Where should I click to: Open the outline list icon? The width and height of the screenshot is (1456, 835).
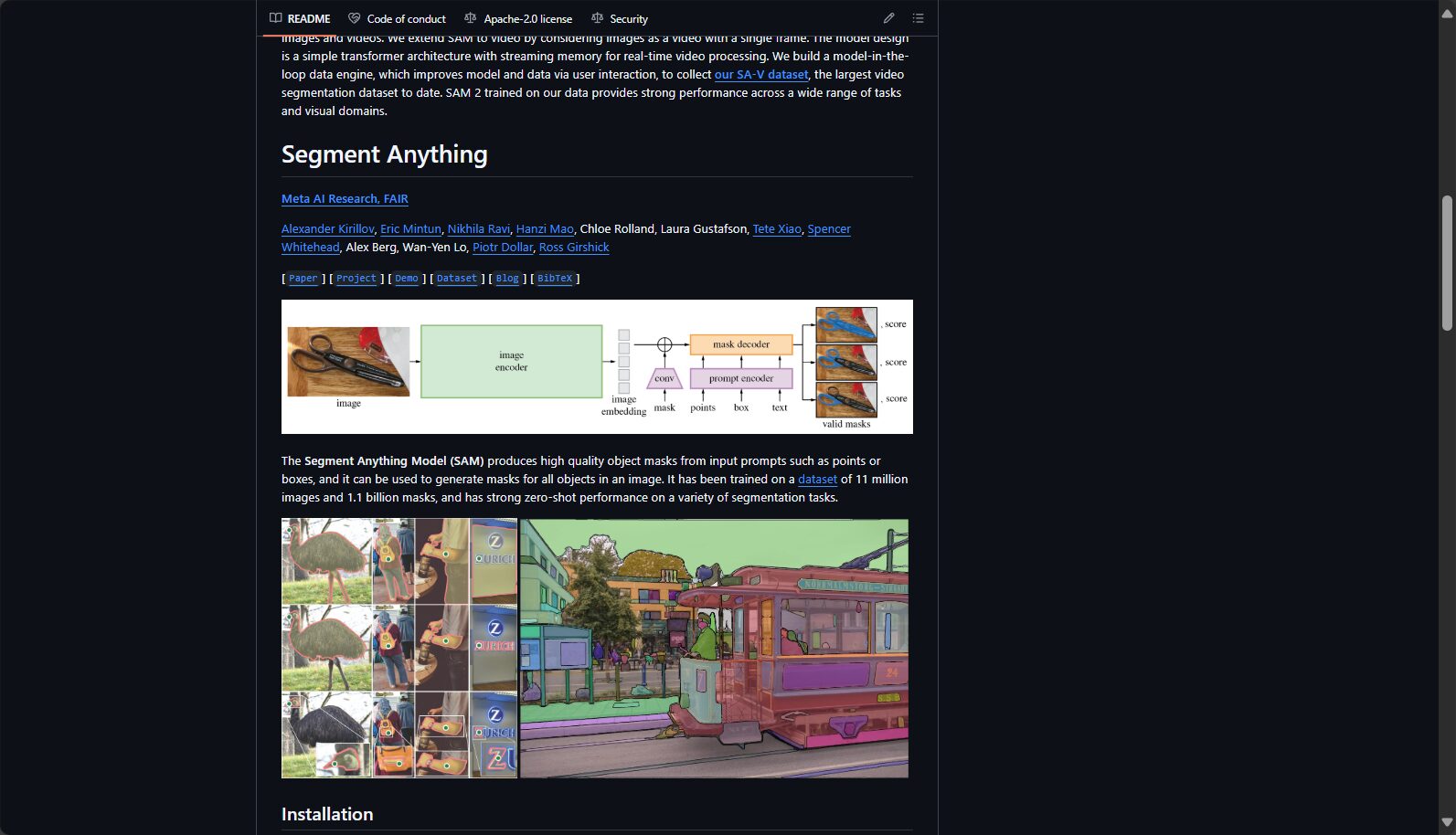(x=918, y=18)
